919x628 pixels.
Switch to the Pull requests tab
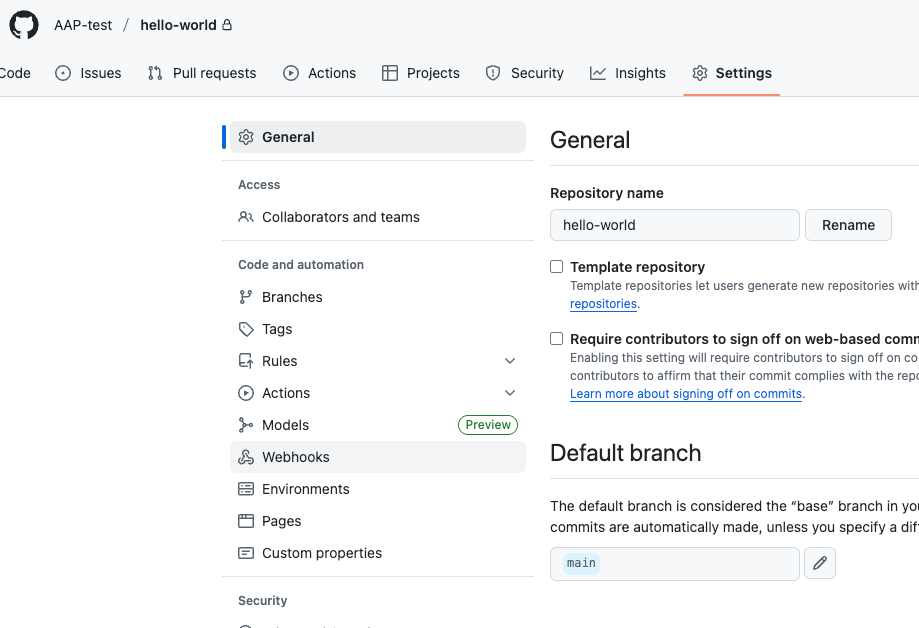(201, 73)
